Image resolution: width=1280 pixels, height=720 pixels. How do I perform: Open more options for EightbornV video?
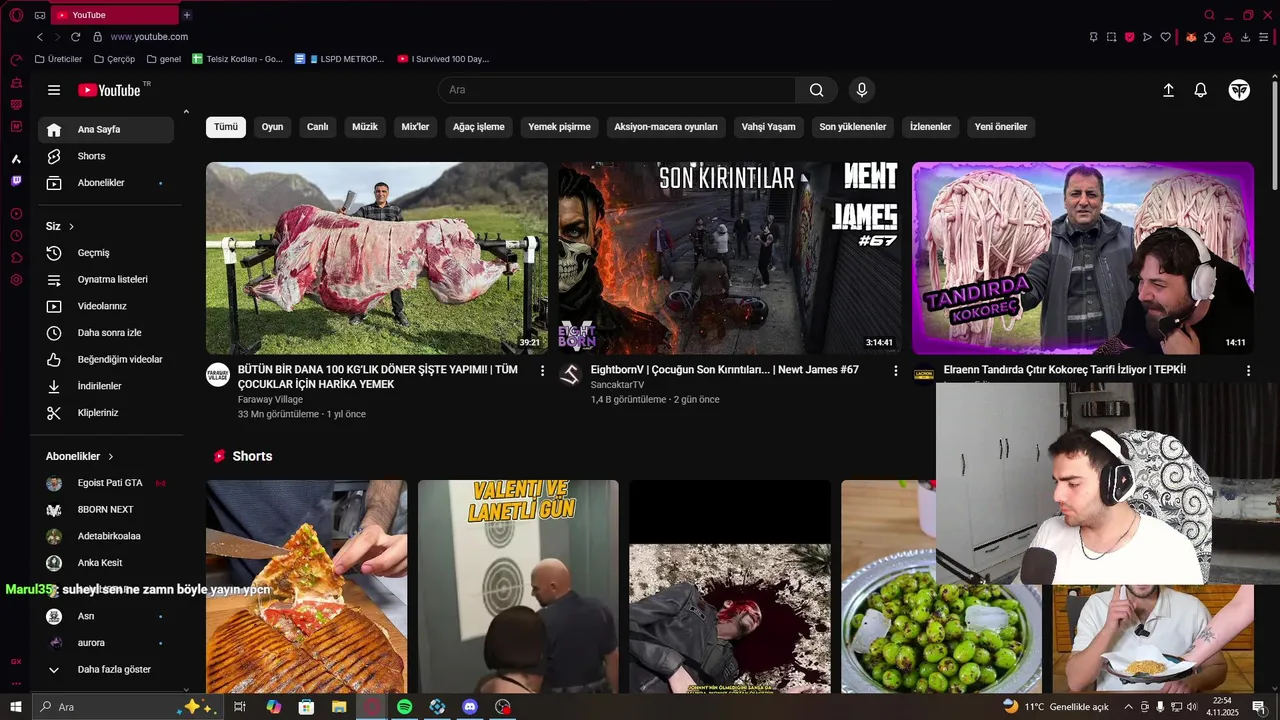click(895, 371)
